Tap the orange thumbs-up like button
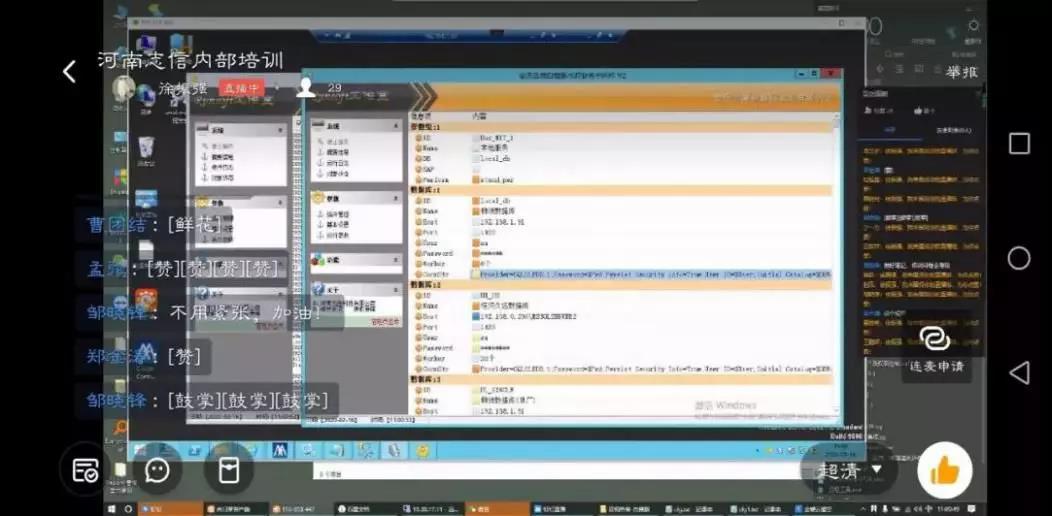The image size is (1052, 516). tap(944, 470)
